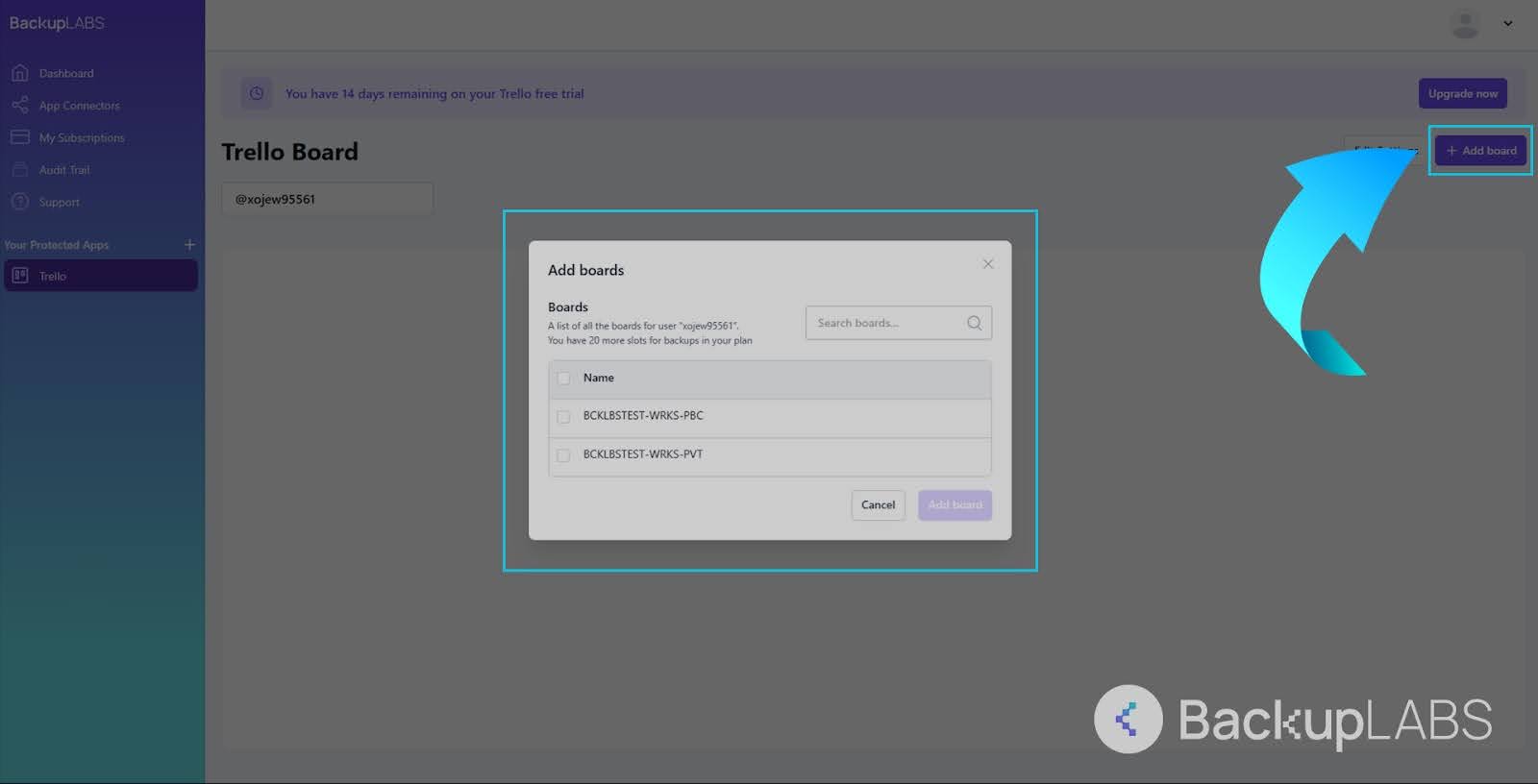Click the clock icon in trial banner

(x=257, y=93)
